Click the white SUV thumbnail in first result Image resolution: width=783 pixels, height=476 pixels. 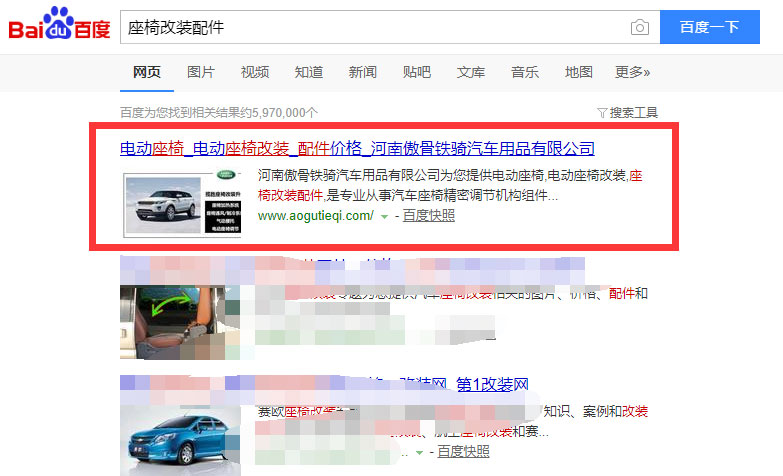(x=181, y=204)
